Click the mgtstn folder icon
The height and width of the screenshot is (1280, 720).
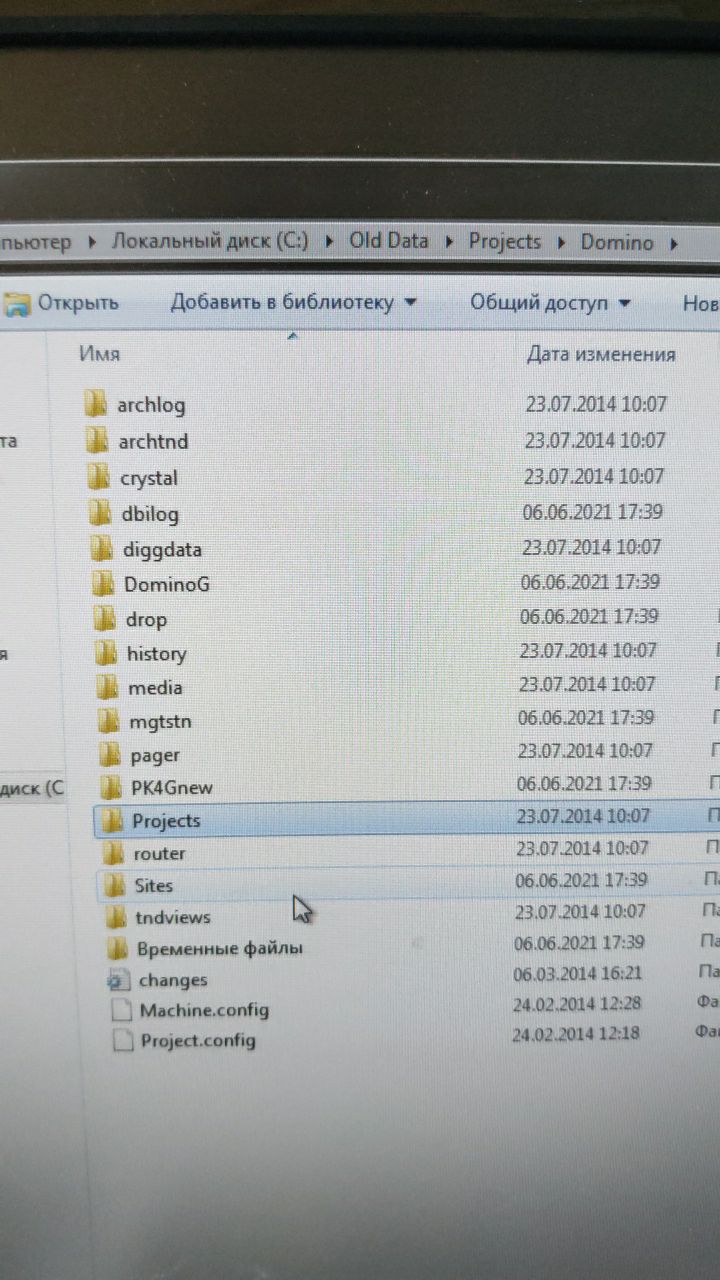pyautogui.click(x=110, y=720)
